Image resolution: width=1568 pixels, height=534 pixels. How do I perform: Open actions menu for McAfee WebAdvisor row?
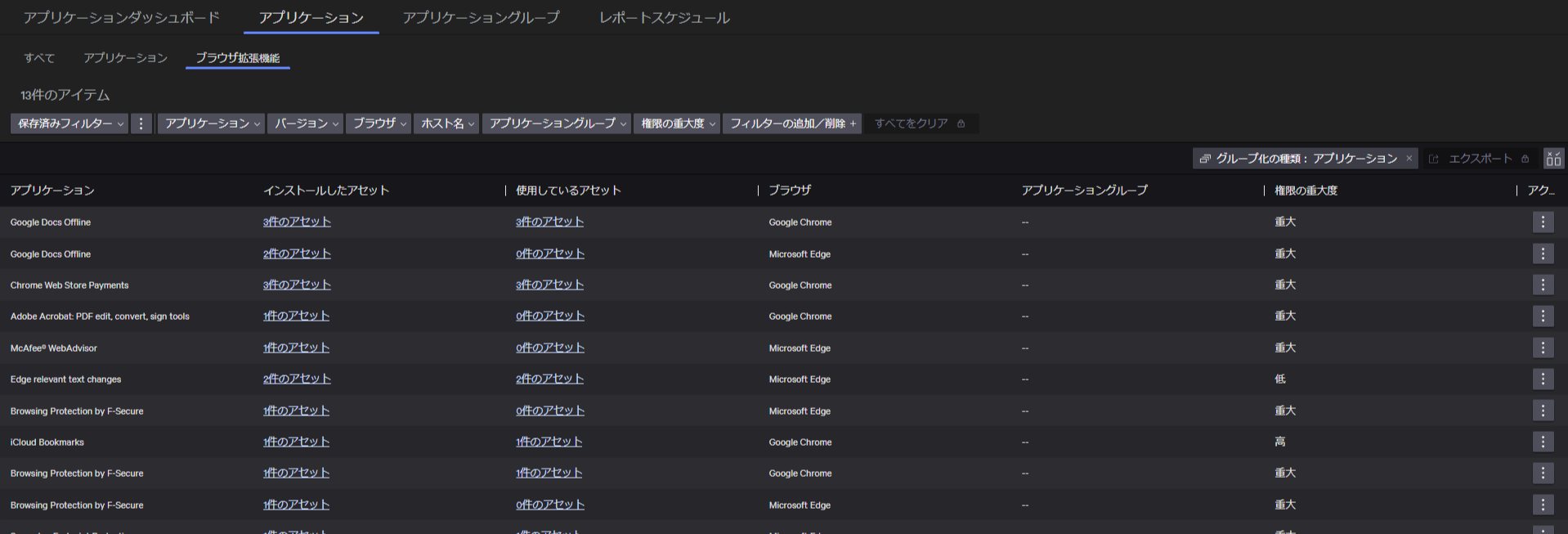[x=1543, y=348]
